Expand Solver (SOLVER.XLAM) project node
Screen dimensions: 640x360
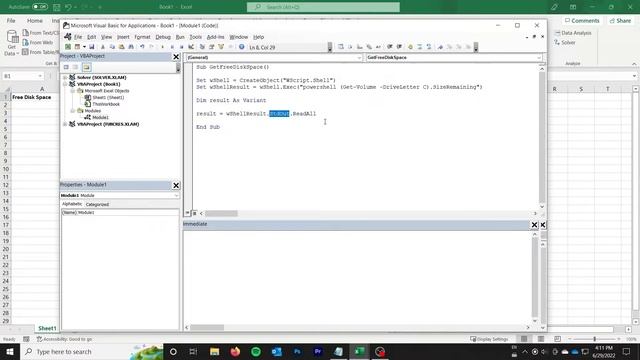[65, 77]
